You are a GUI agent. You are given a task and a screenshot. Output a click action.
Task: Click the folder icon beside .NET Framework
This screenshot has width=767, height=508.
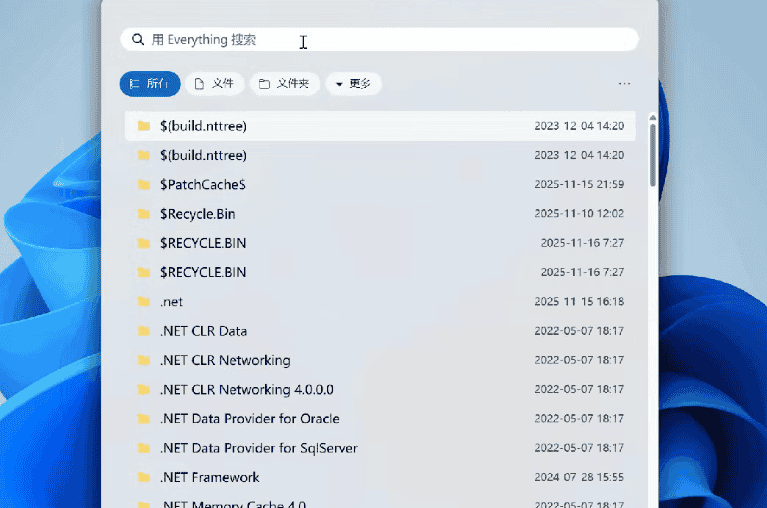pyautogui.click(x=144, y=477)
